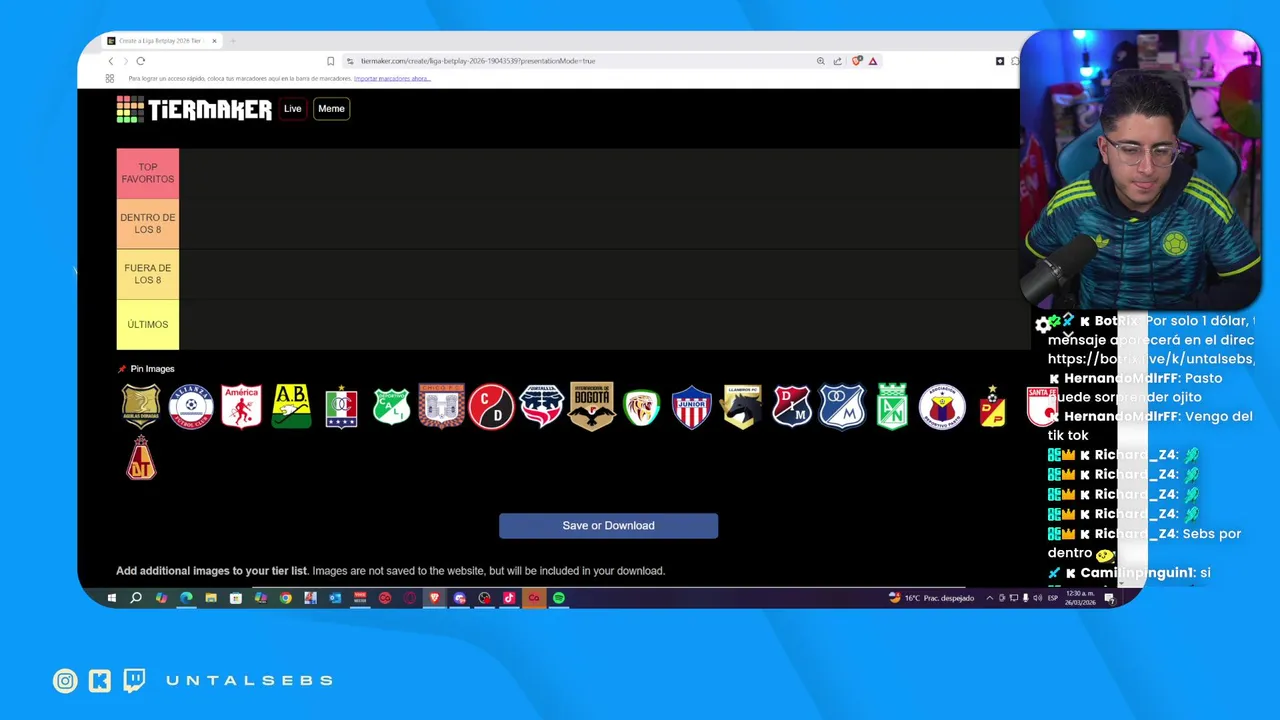Image resolution: width=1280 pixels, height=720 pixels.
Task: Pick the Deportes Tolima crest
Action: click(141, 457)
